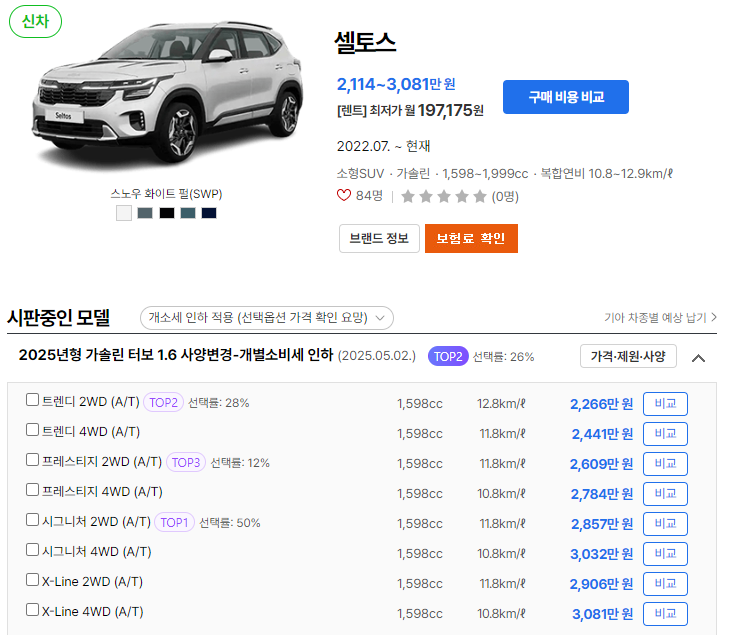Check the 시그니처 4WD (A/T) checkbox

pyautogui.click(x=32, y=549)
